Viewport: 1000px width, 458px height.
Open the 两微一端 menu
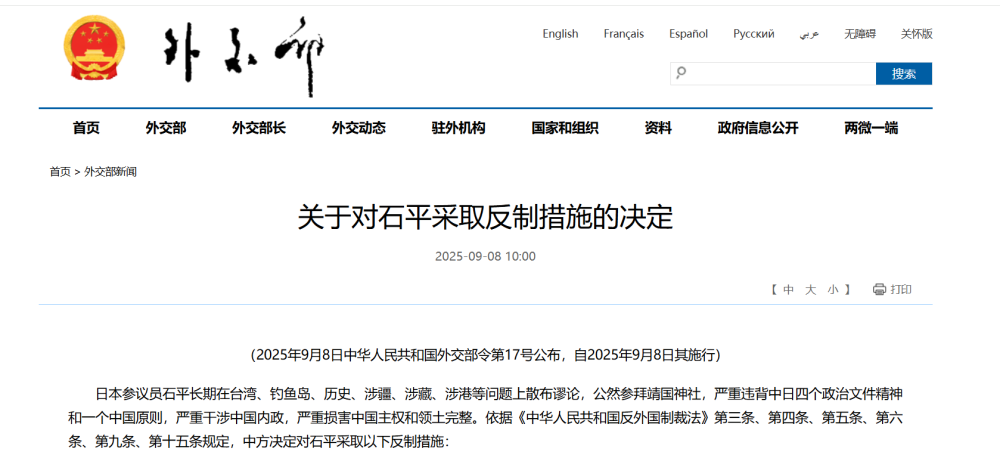[x=871, y=128]
